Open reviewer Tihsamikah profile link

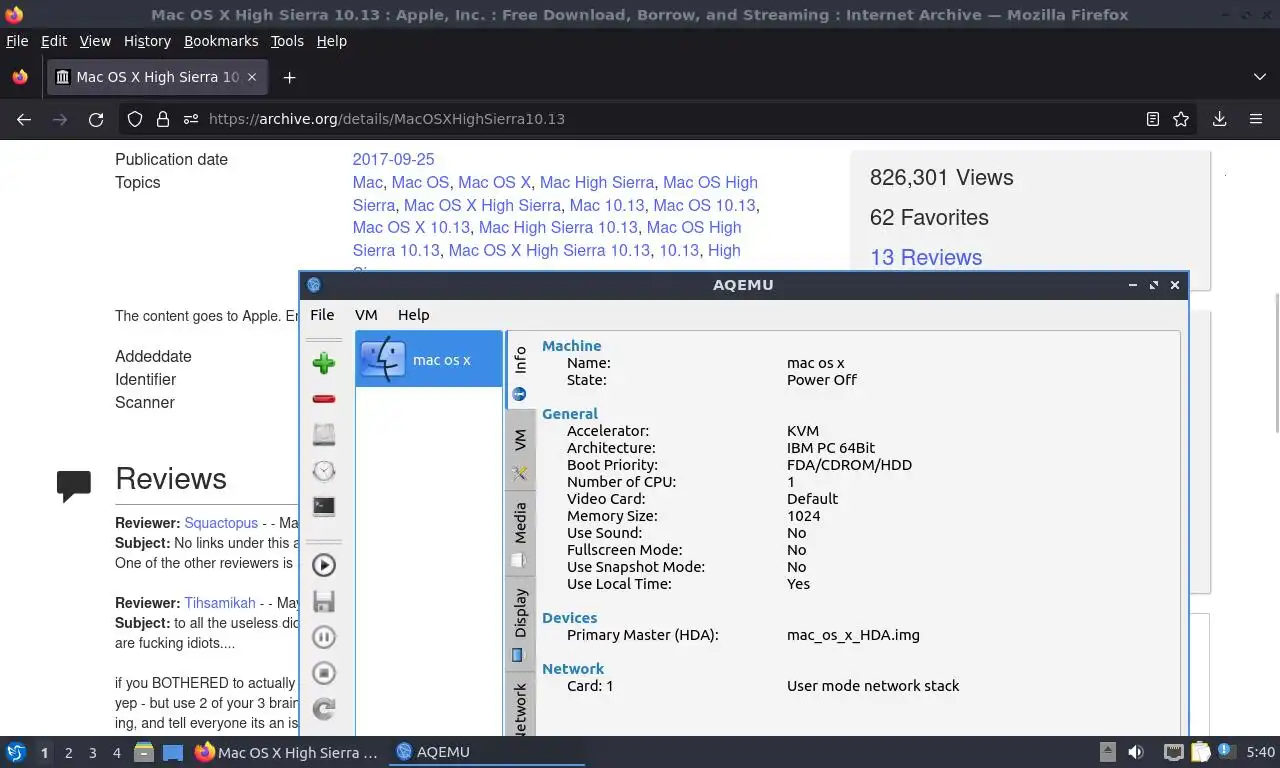(220, 603)
